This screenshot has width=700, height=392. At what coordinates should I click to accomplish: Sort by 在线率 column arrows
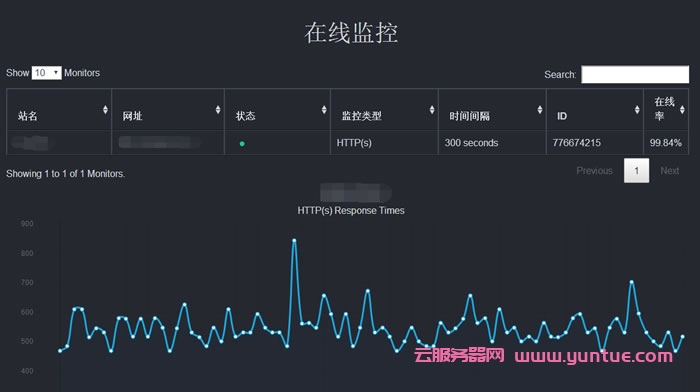coord(682,110)
